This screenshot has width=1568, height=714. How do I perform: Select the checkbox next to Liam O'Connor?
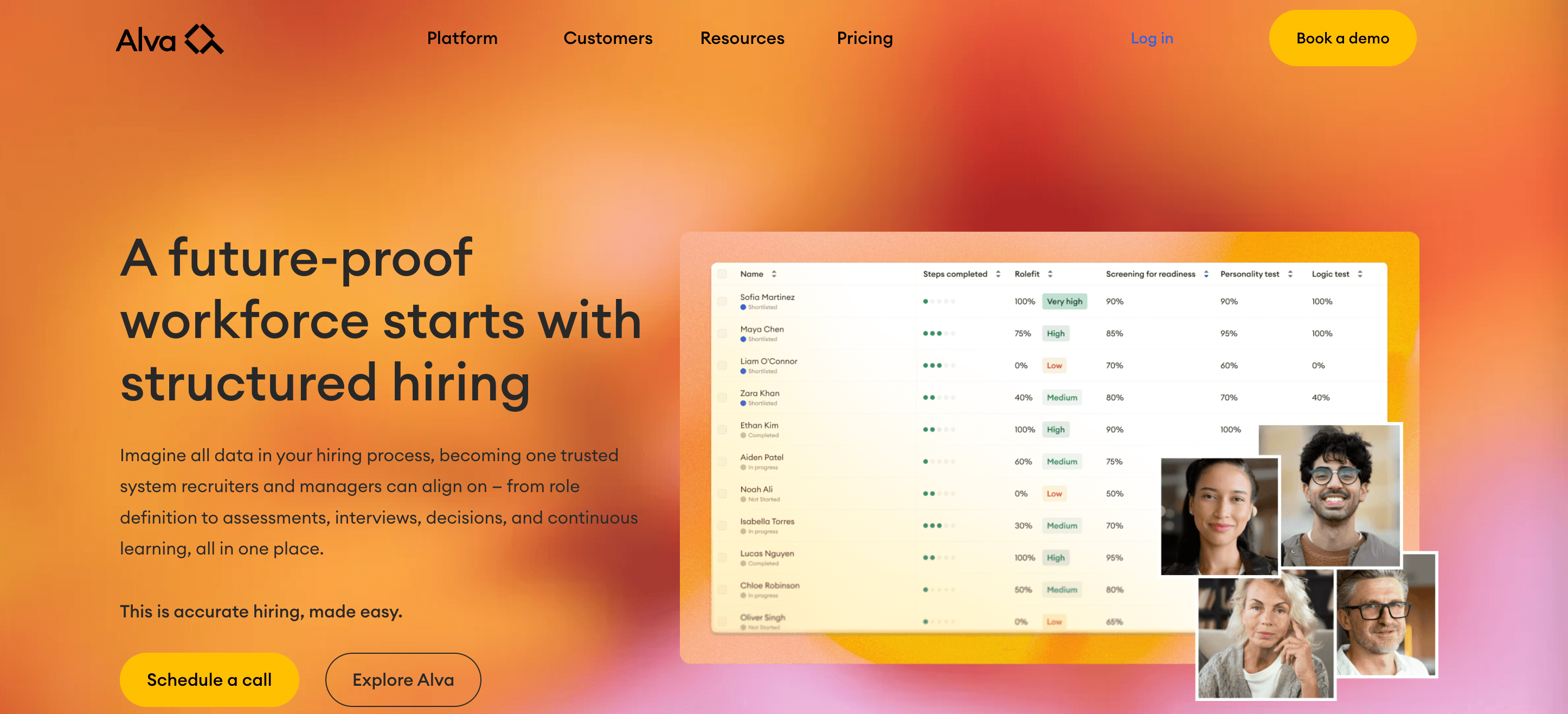[x=722, y=366]
